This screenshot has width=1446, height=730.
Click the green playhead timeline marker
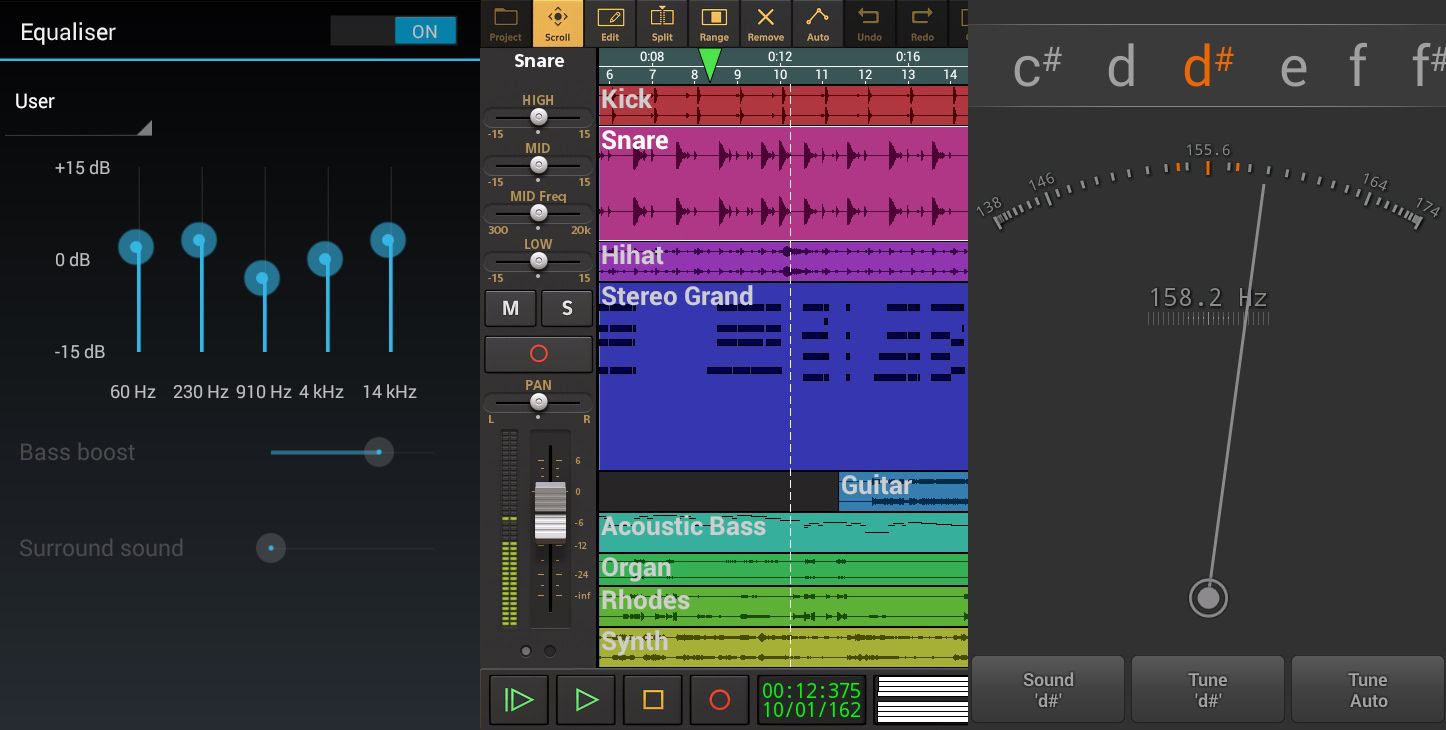click(x=709, y=63)
